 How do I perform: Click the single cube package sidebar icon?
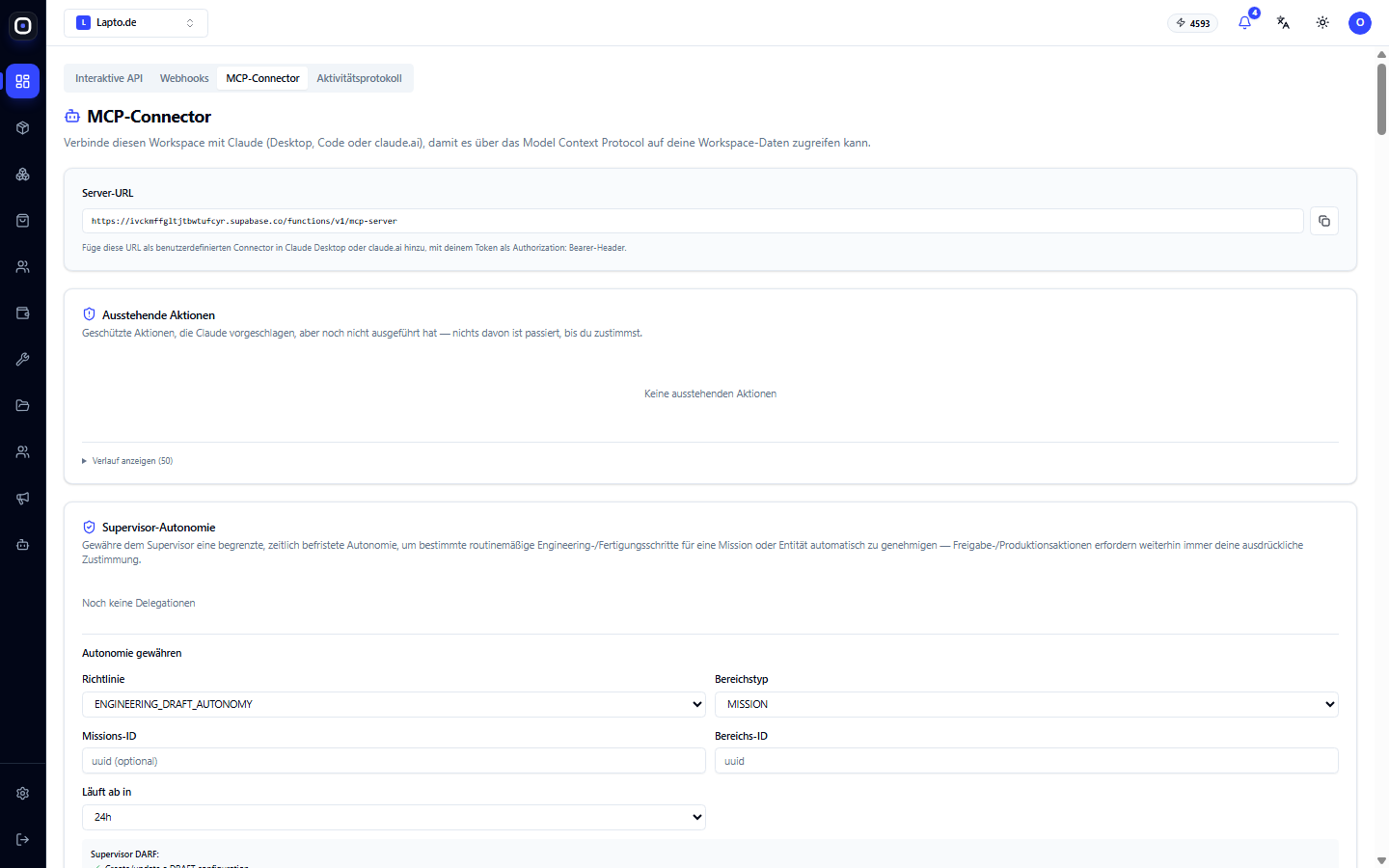[x=22, y=127]
